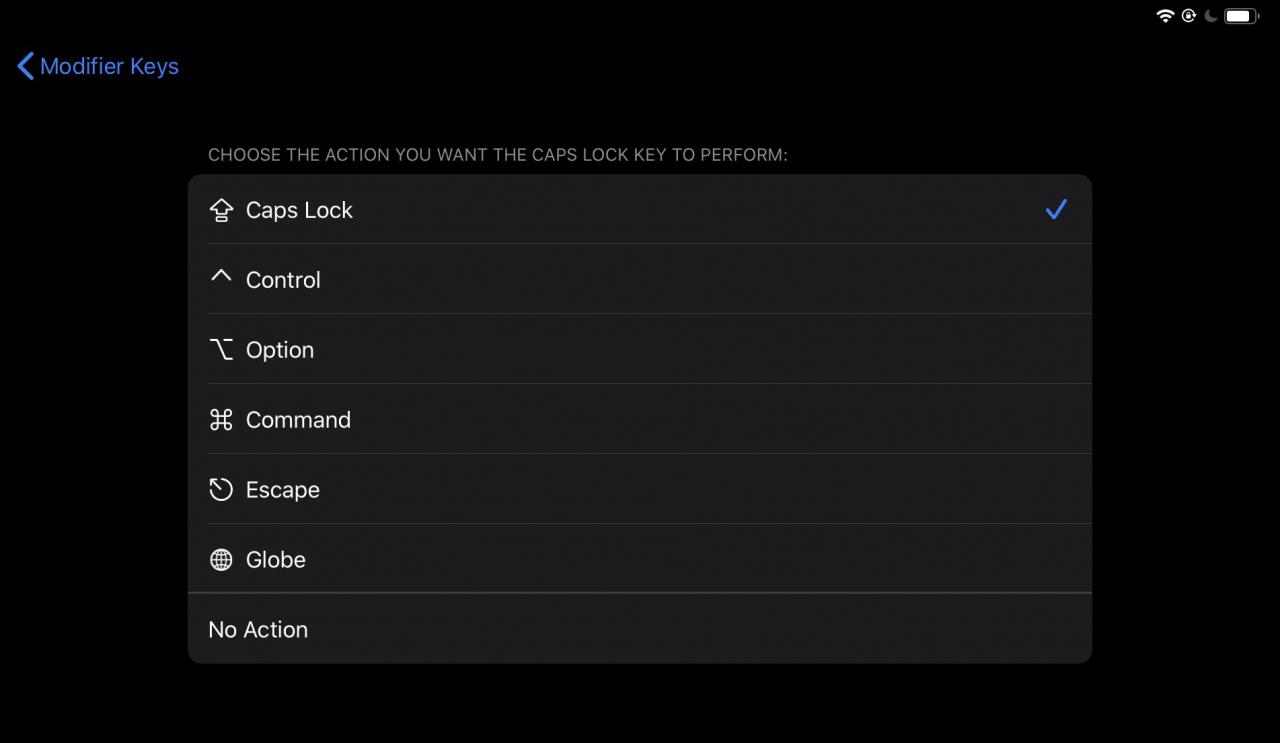Tap the battery indicator icon
1280x743 pixels.
1241,15
